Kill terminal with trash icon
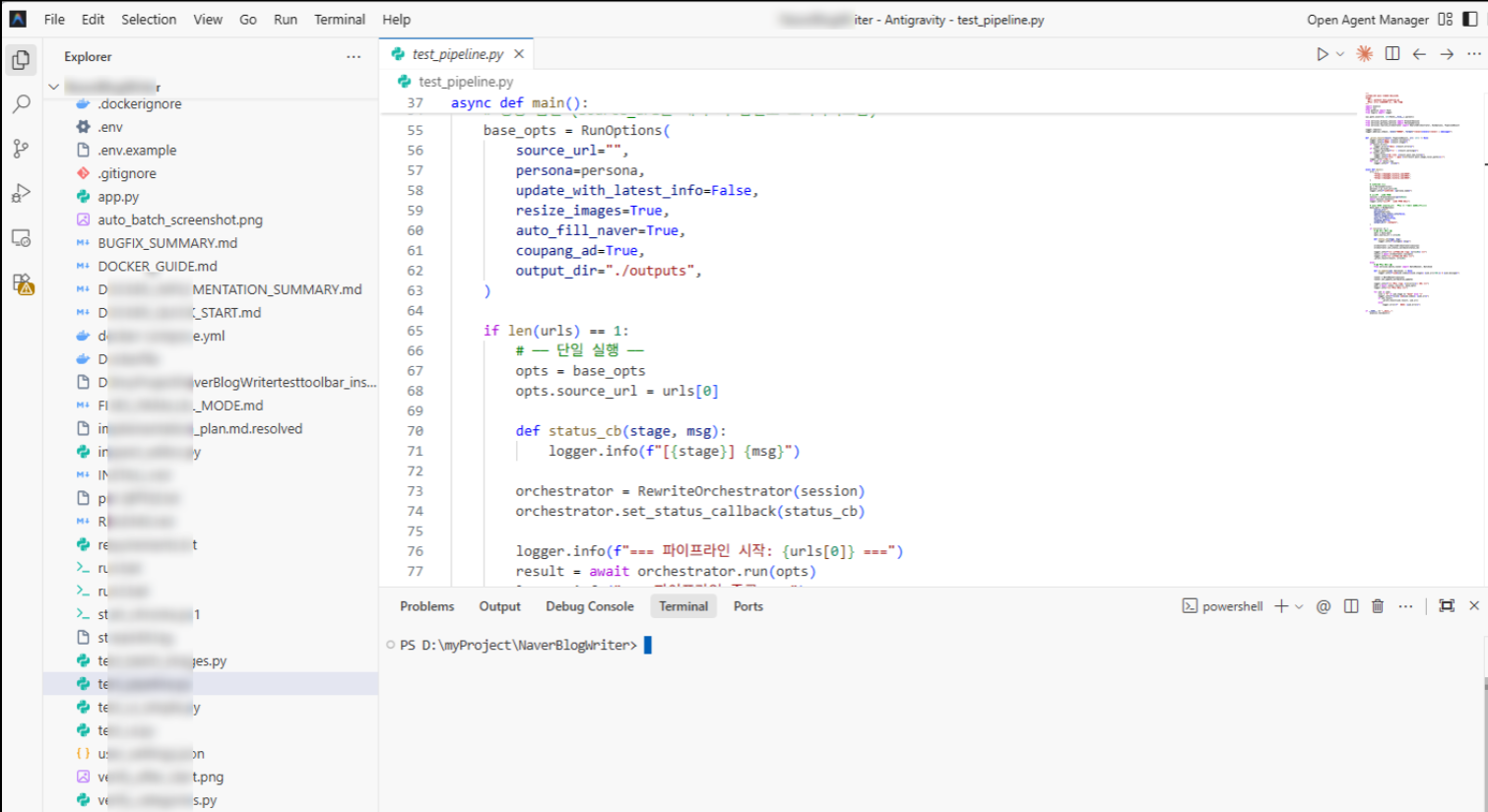The height and width of the screenshot is (812, 1488). [x=1378, y=606]
